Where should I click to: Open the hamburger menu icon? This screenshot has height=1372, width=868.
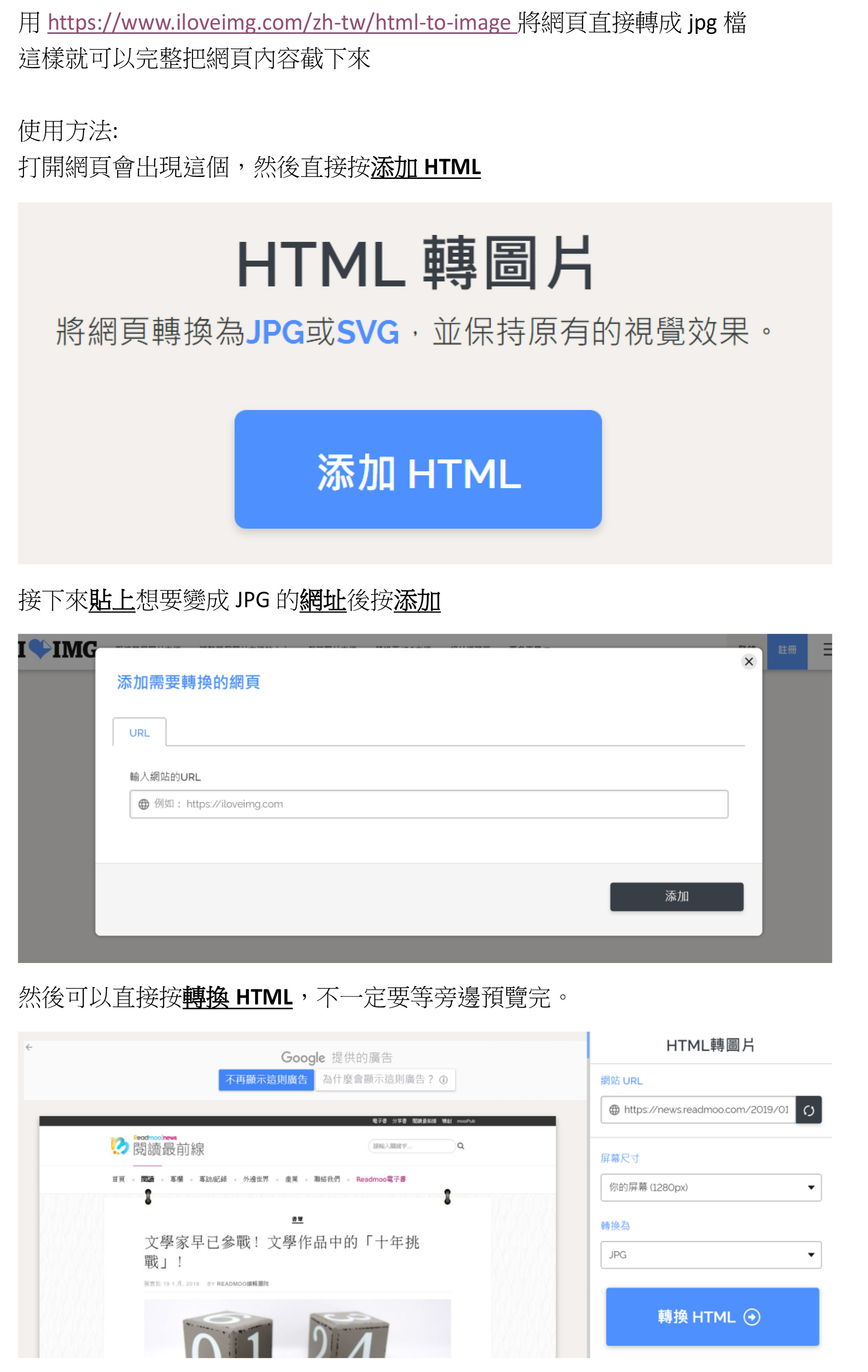tap(828, 650)
